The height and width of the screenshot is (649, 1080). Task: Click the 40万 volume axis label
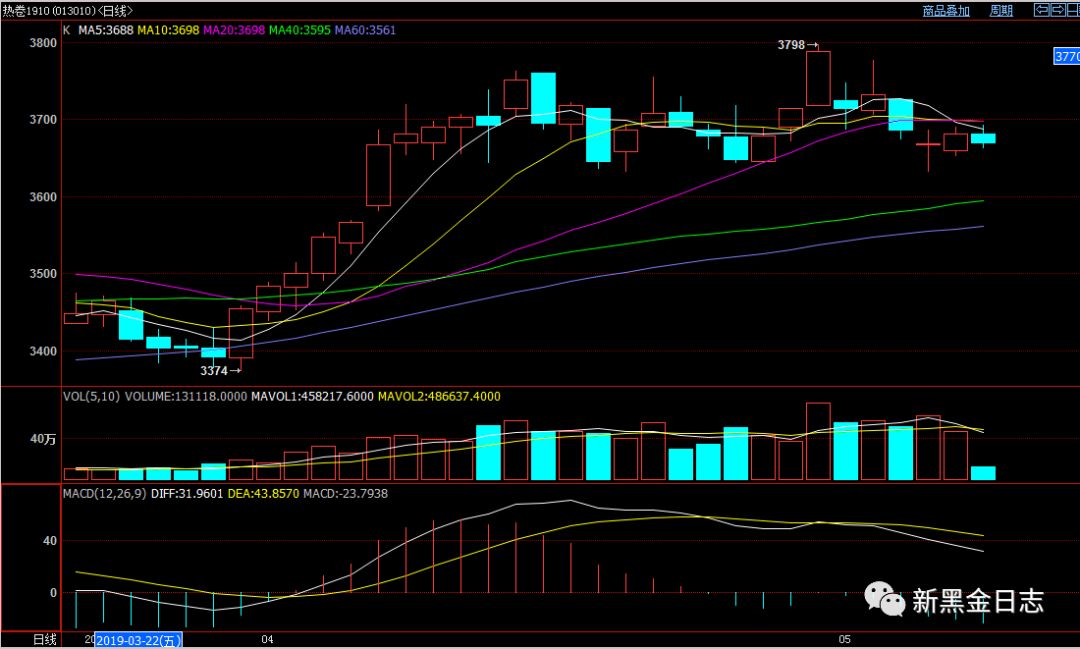pyautogui.click(x=43, y=439)
